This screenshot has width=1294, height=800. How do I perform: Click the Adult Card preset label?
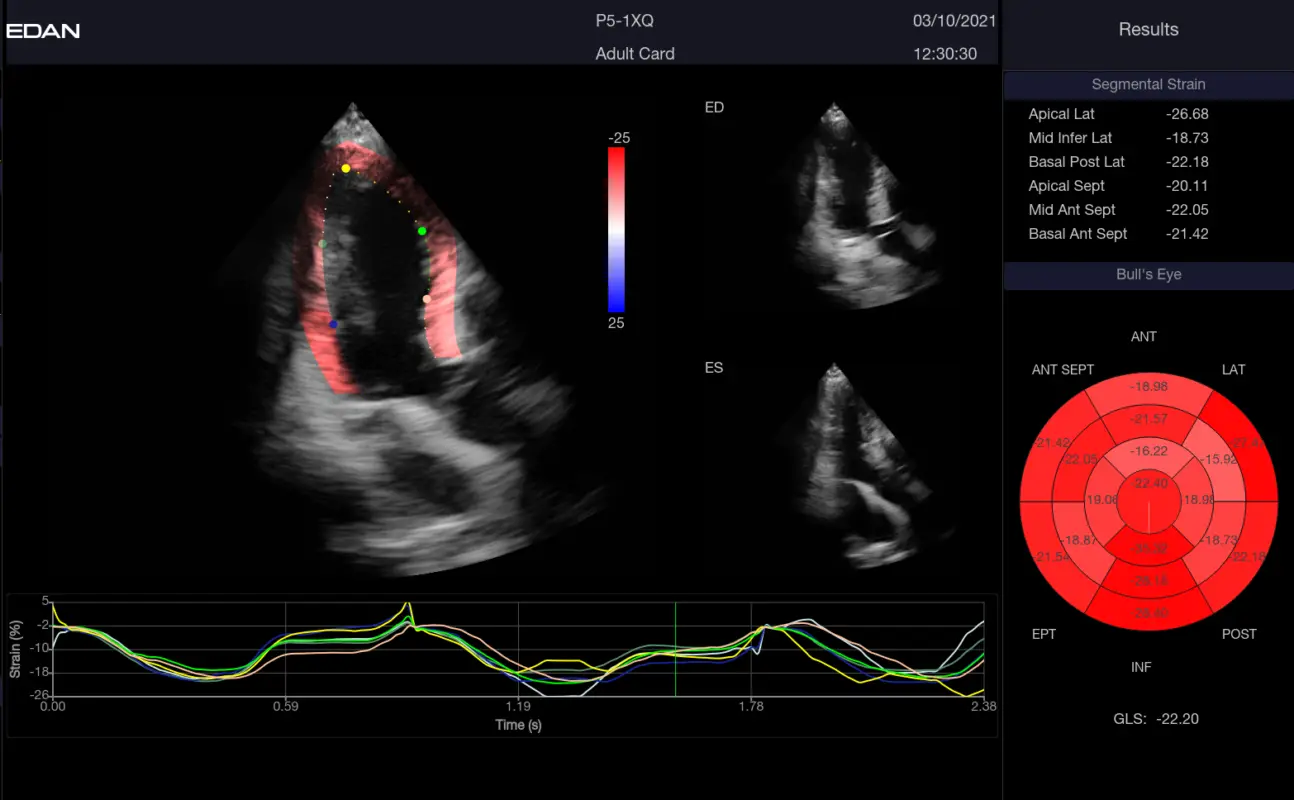pos(635,54)
